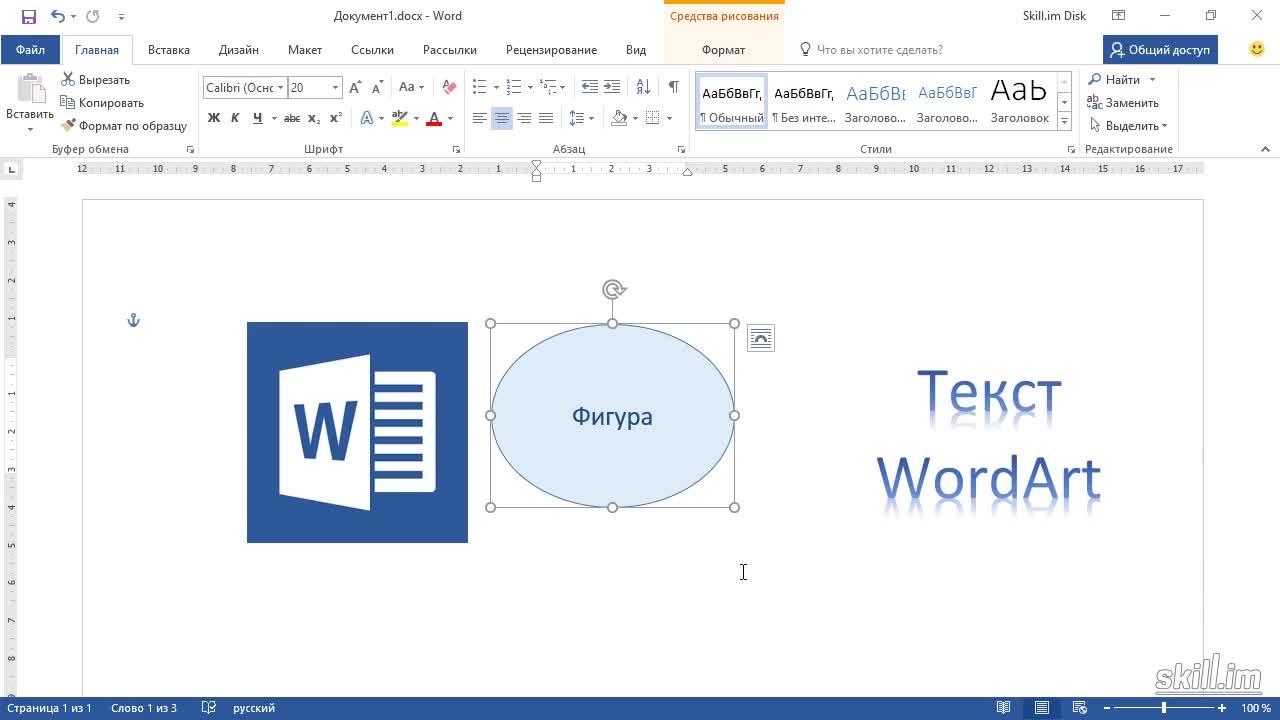1280x720 pixels.
Task: Open the Формат drawing tools tab
Action: (x=723, y=50)
